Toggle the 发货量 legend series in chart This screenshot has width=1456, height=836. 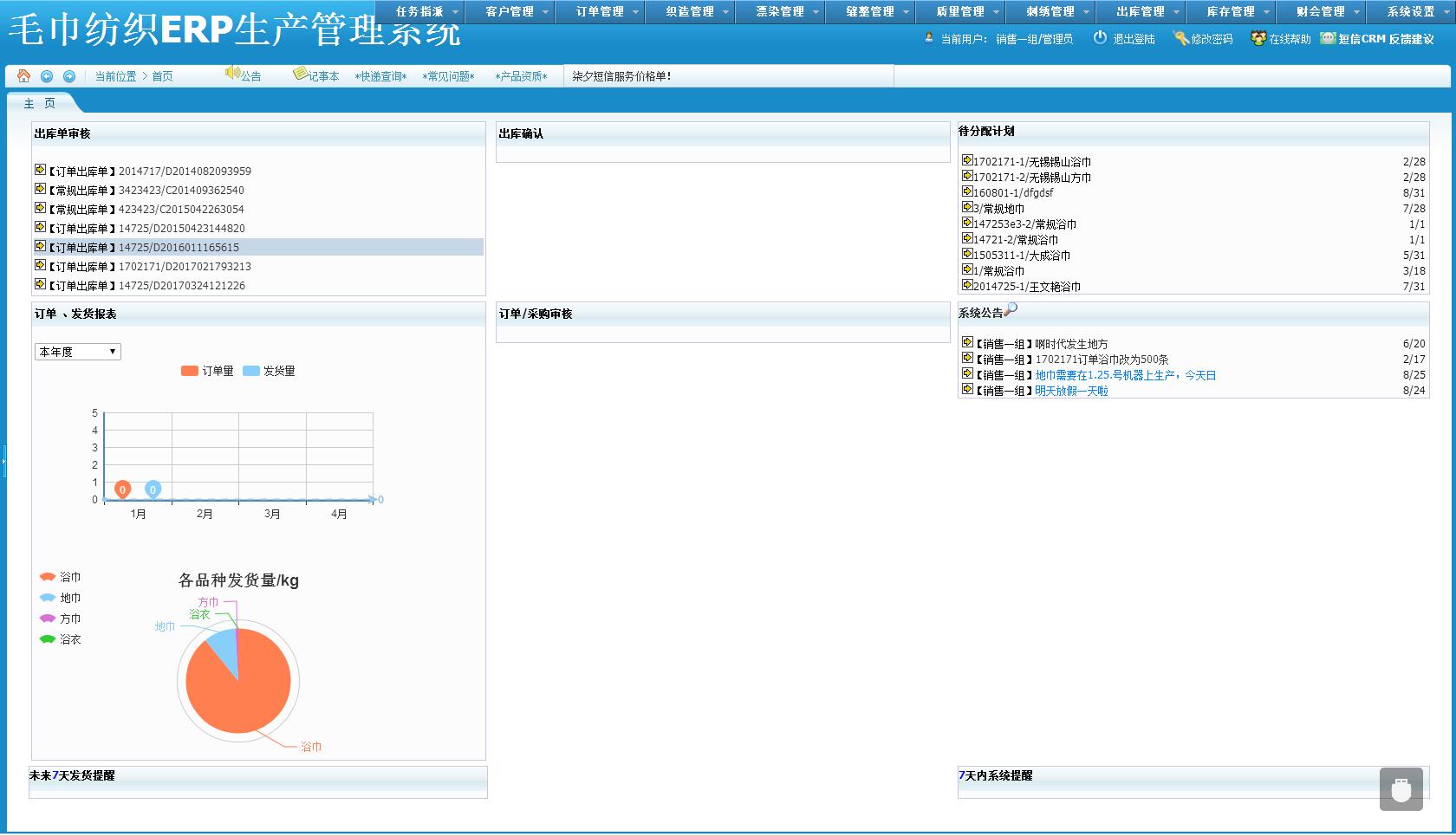(251, 371)
